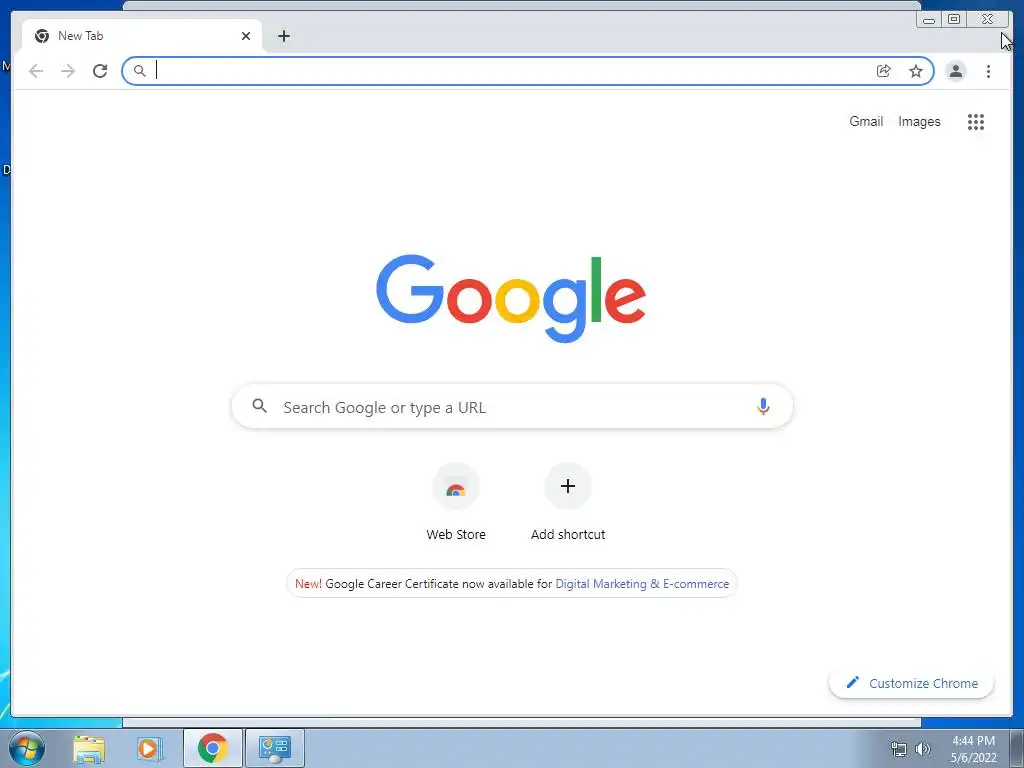Viewport: 1024px width, 768px height.
Task: Click the taskbar clock showing 4:44 PM
Action: point(973,749)
